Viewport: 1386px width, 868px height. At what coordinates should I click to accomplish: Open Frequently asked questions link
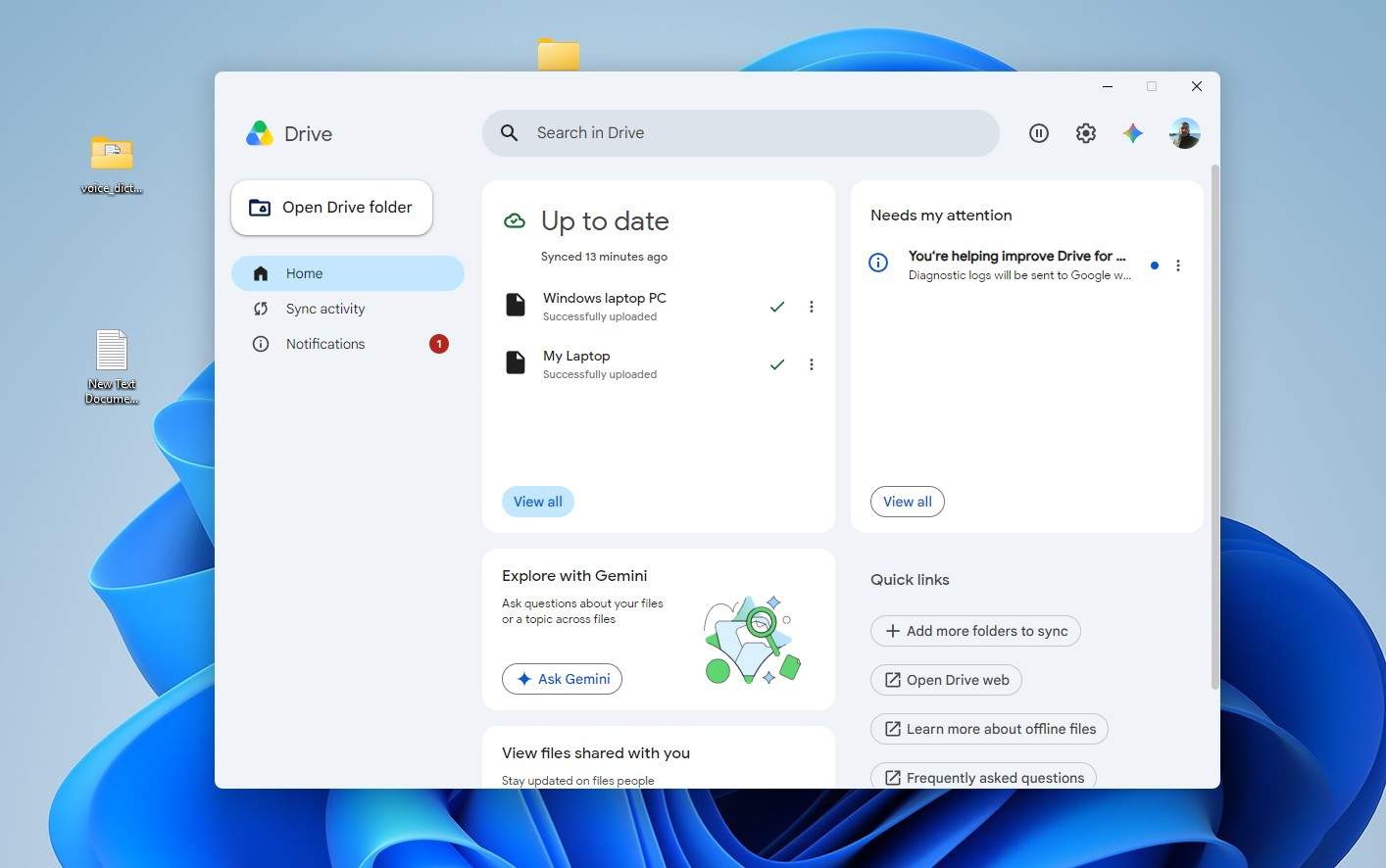(983, 776)
